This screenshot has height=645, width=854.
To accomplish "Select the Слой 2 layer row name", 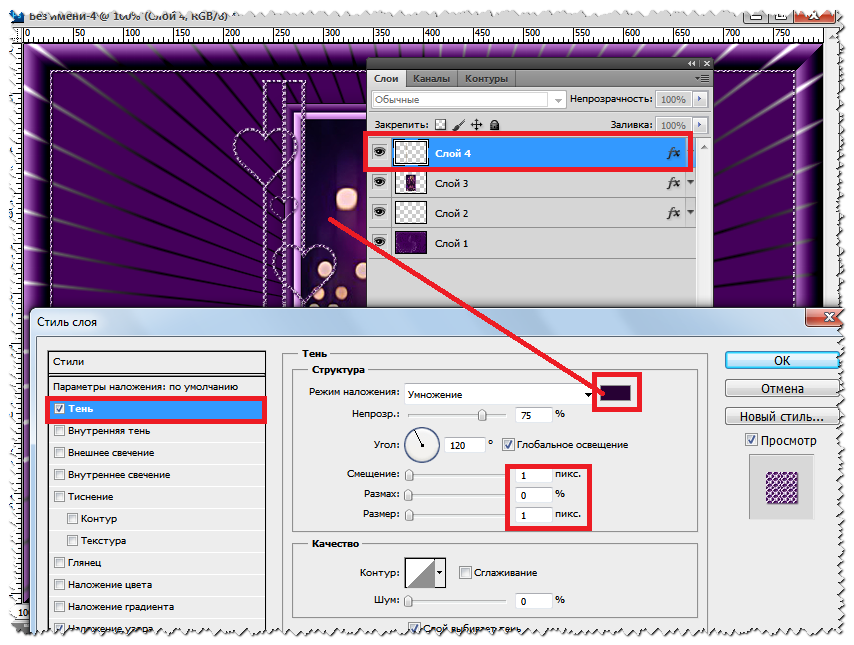I will coord(452,214).
